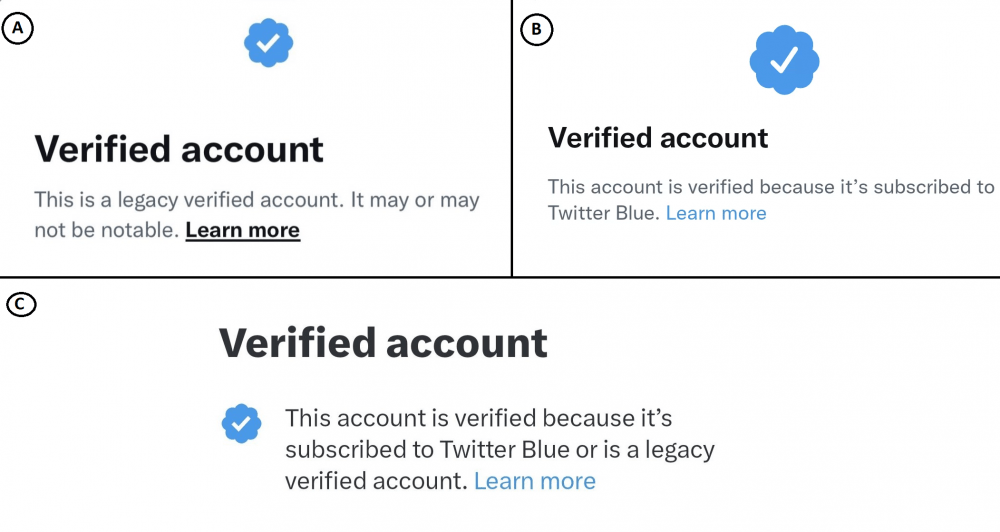Image resolution: width=1000 pixels, height=532 pixels.
Task: Click the vertical divider between panels A and B
Action: pyautogui.click(x=511, y=138)
